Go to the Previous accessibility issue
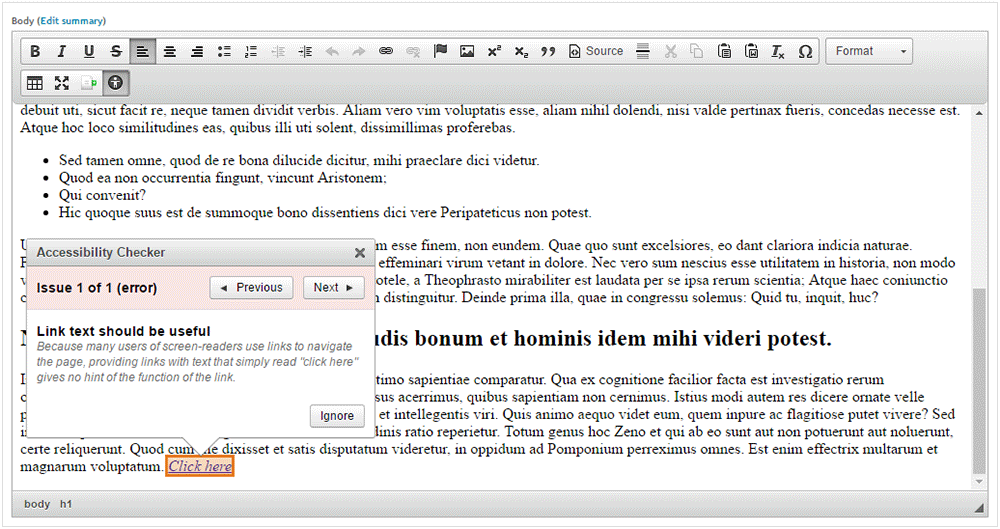 click(x=251, y=288)
